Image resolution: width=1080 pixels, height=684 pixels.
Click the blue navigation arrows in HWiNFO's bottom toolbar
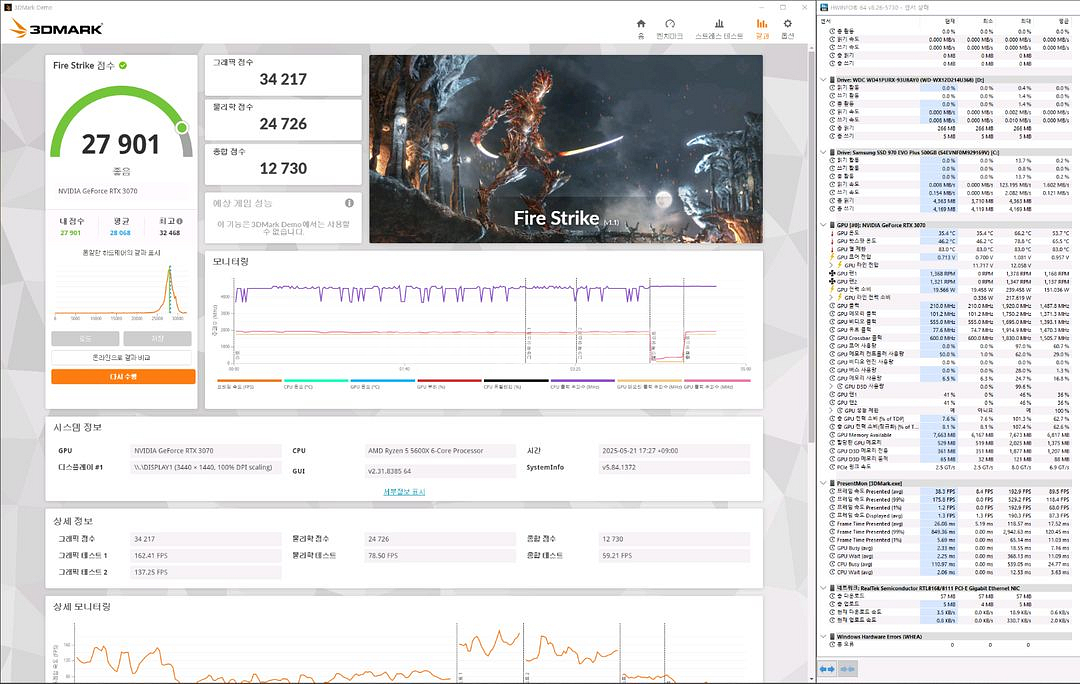coord(826,669)
